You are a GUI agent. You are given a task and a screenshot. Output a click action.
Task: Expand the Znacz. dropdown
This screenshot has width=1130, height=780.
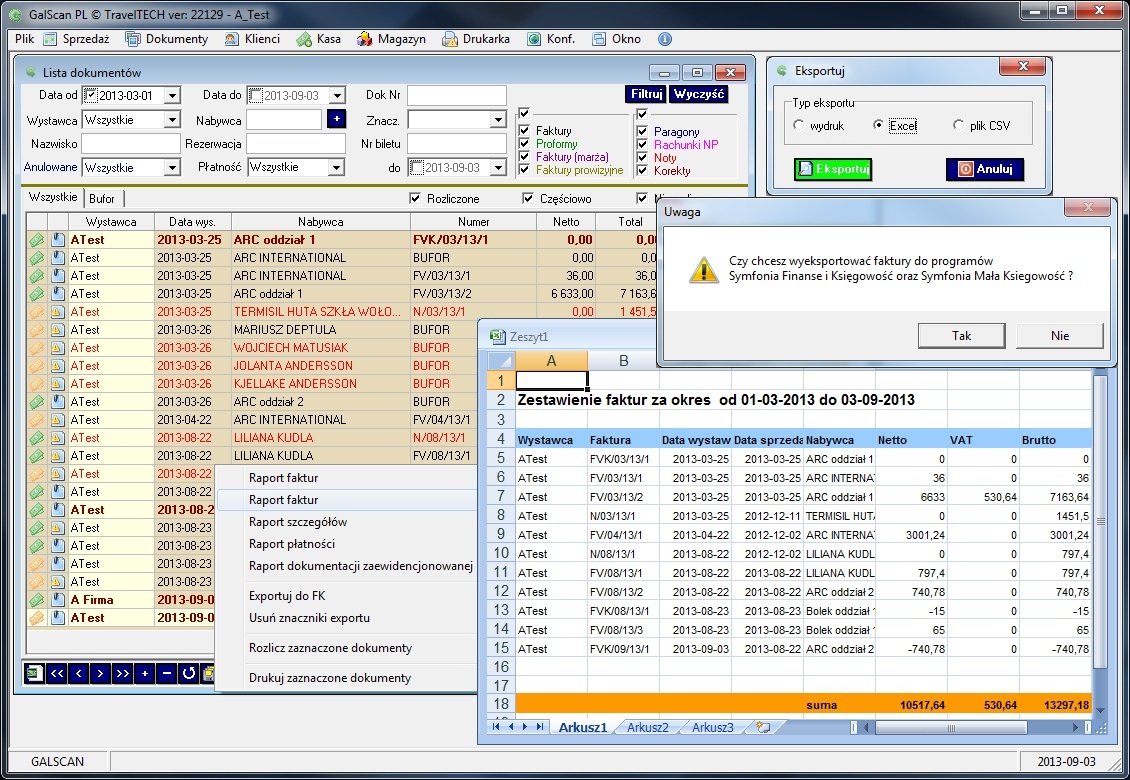pos(498,120)
